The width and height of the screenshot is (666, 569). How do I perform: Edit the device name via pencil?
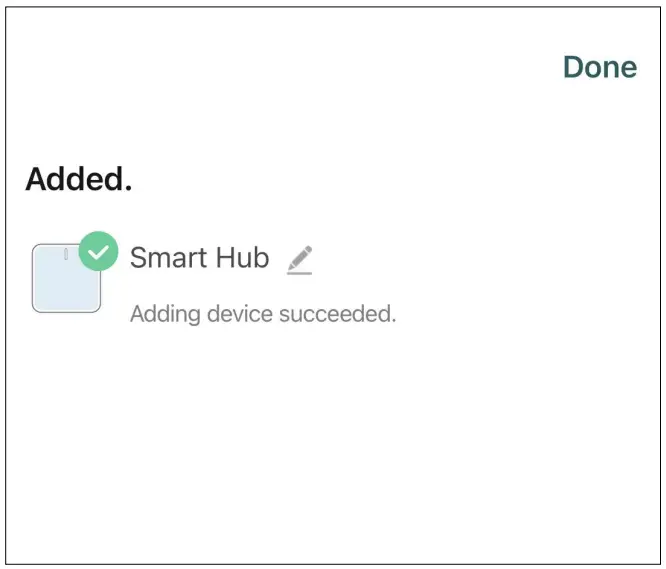tap(299, 260)
